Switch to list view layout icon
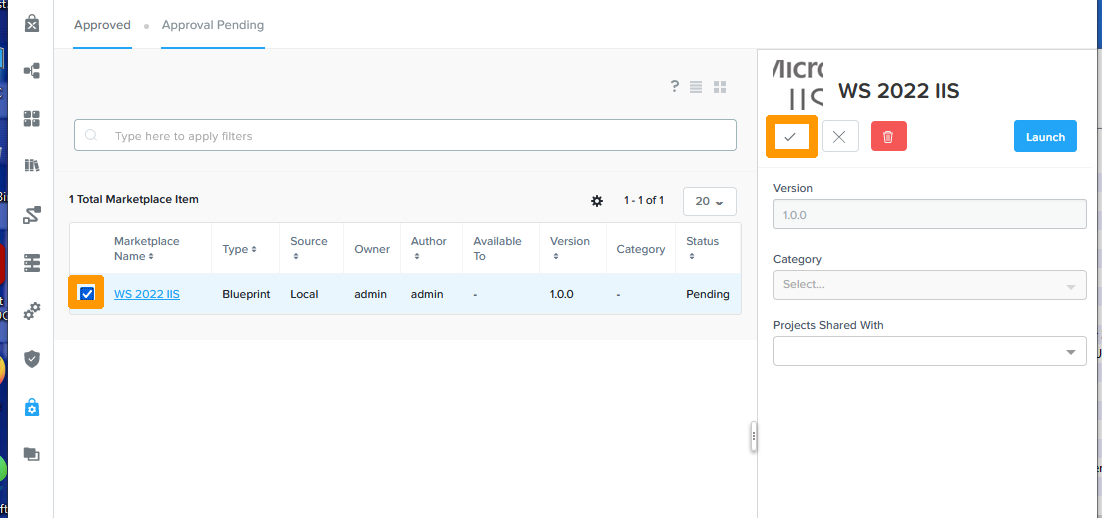Viewport: 1102px width, 518px height. tap(696, 88)
